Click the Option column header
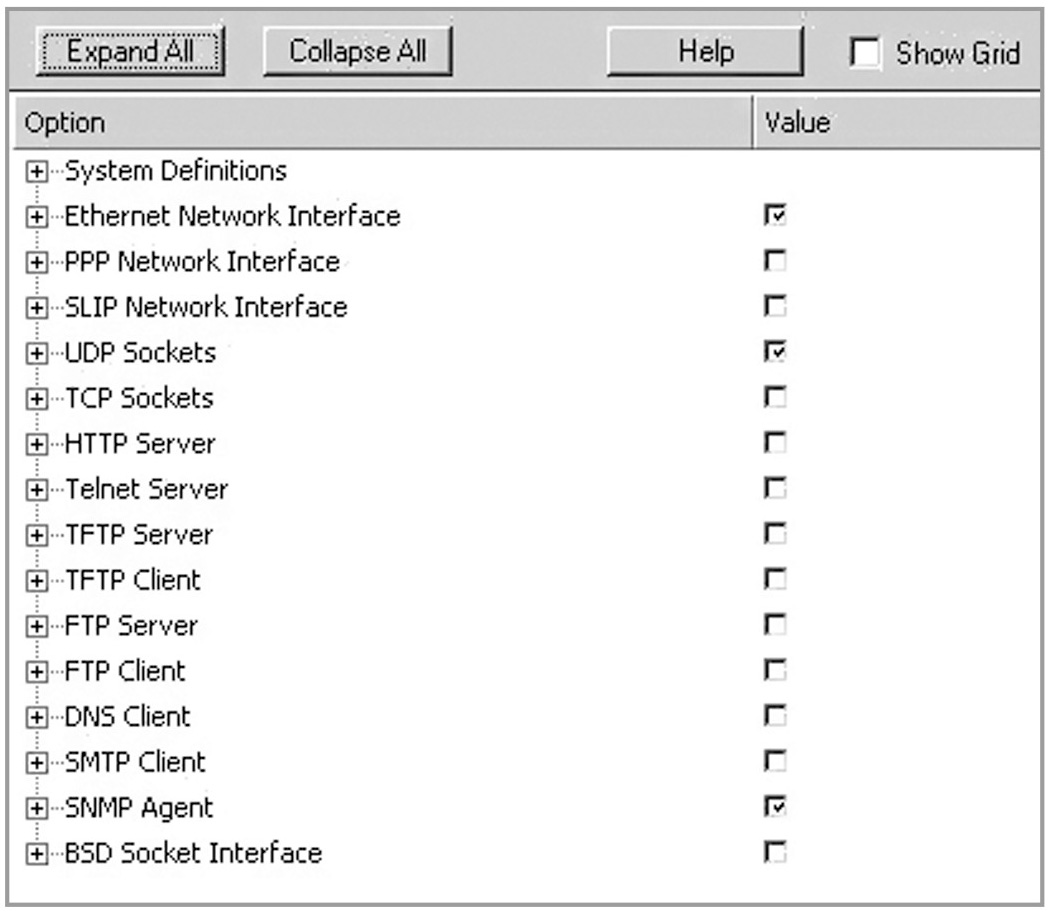The image size is (1051, 912). (x=380, y=123)
